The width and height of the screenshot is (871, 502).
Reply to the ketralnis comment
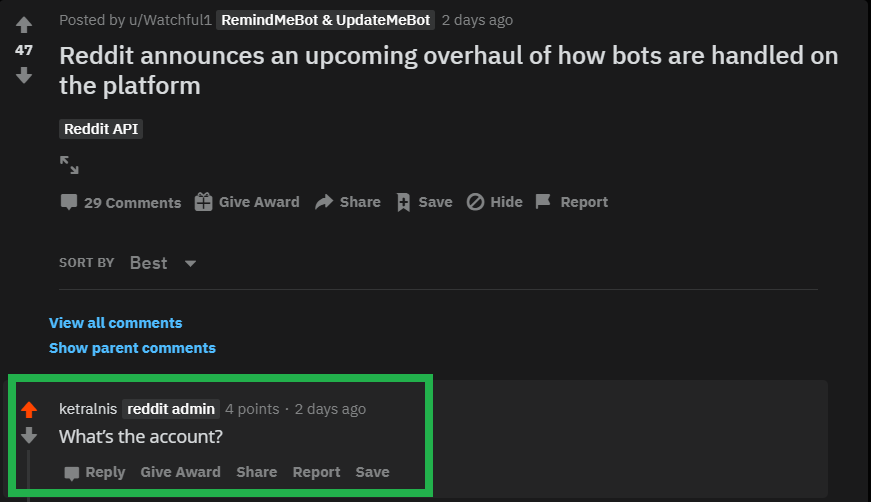[x=94, y=473]
